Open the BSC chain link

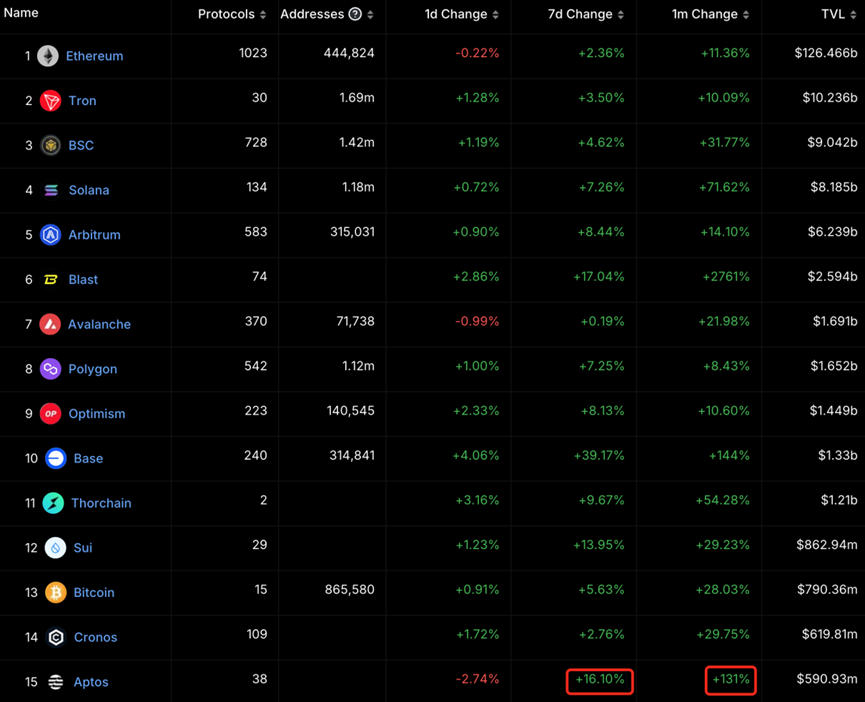pyautogui.click(x=81, y=146)
